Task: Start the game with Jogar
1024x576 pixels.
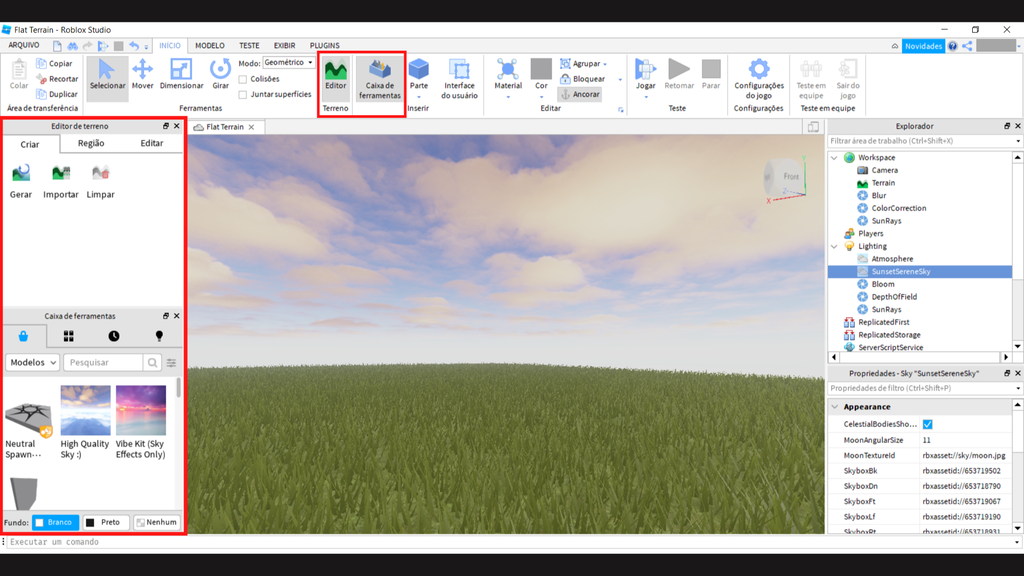Action: (x=645, y=74)
